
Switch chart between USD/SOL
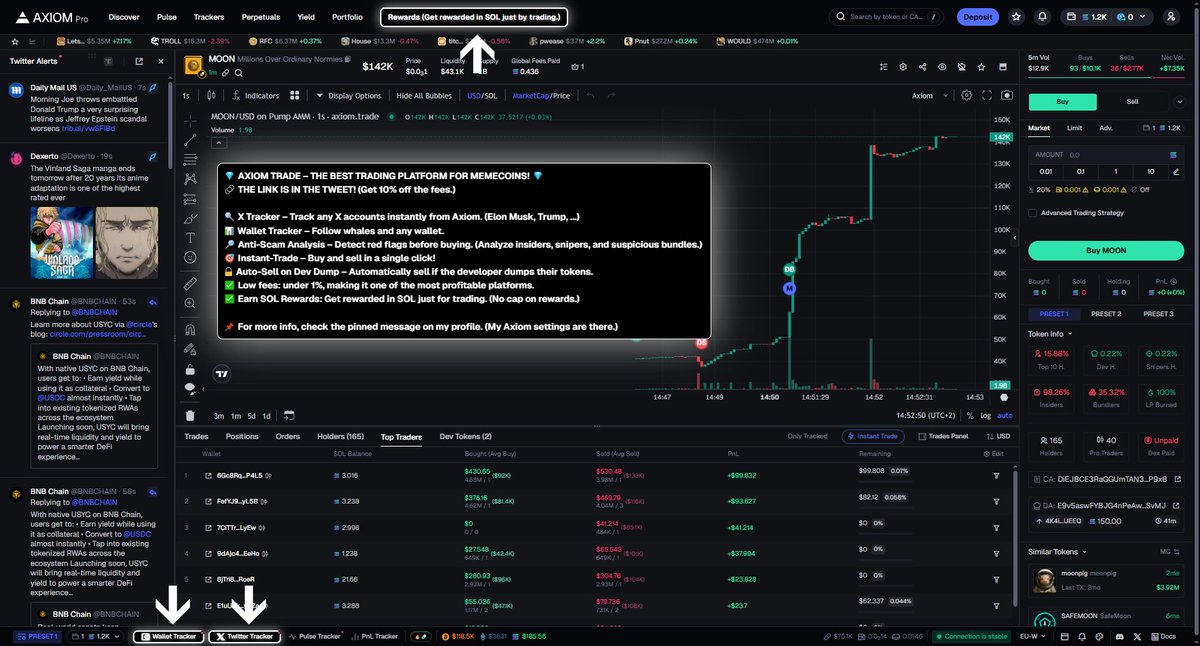(482, 96)
